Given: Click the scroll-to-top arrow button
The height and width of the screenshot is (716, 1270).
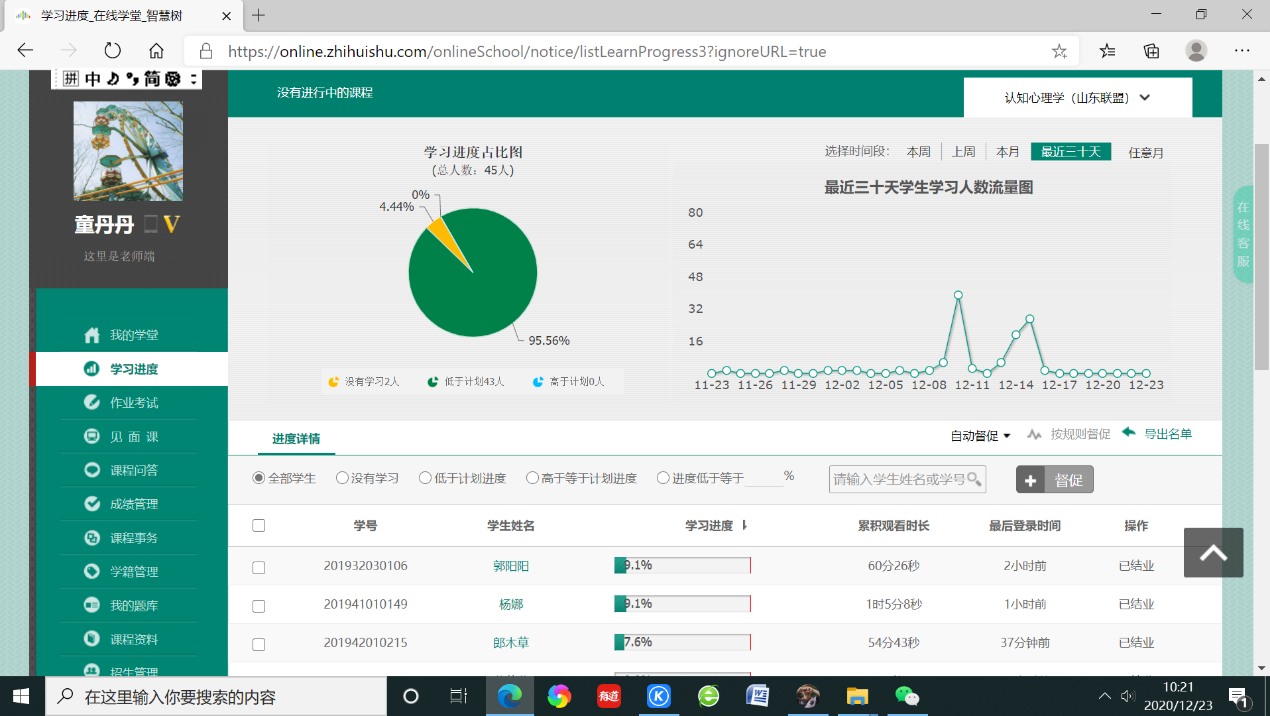Looking at the screenshot, I should 1213,553.
